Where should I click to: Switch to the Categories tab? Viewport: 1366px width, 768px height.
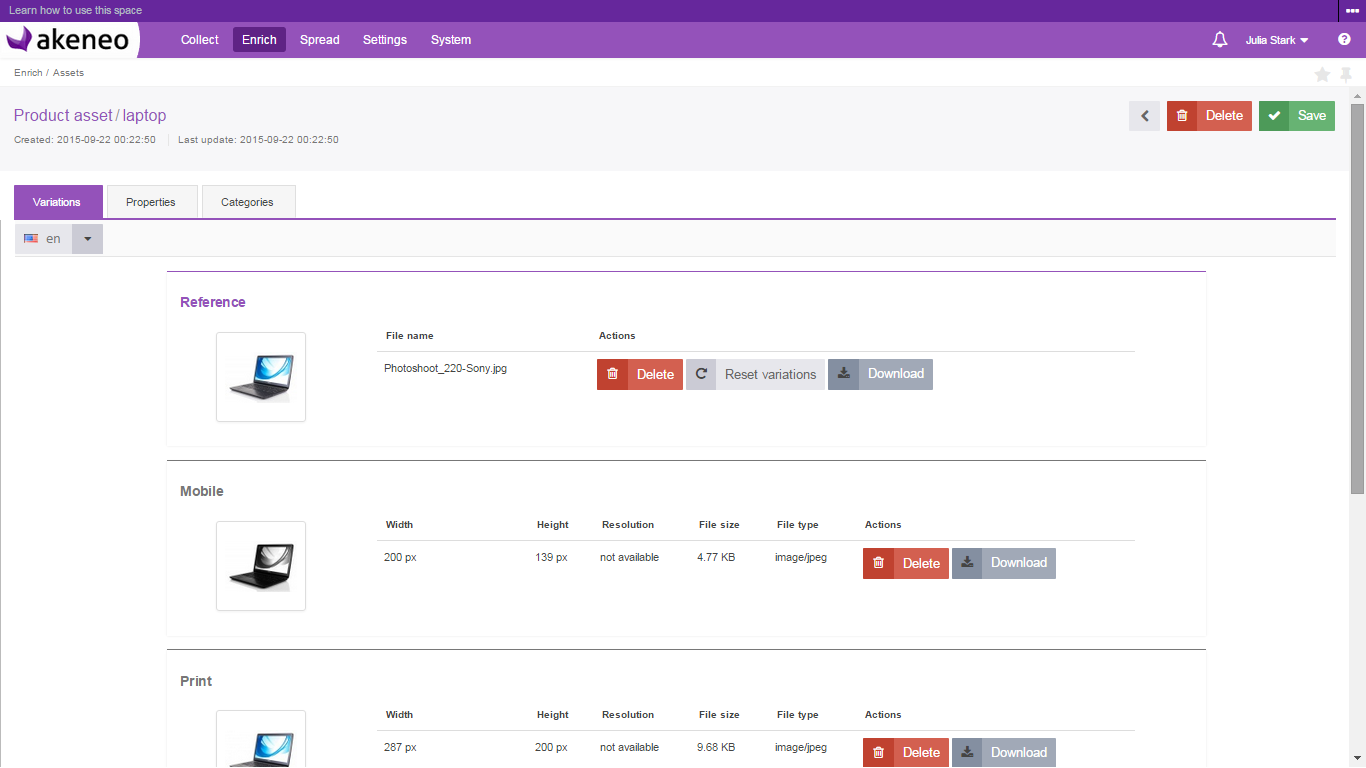coord(248,202)
